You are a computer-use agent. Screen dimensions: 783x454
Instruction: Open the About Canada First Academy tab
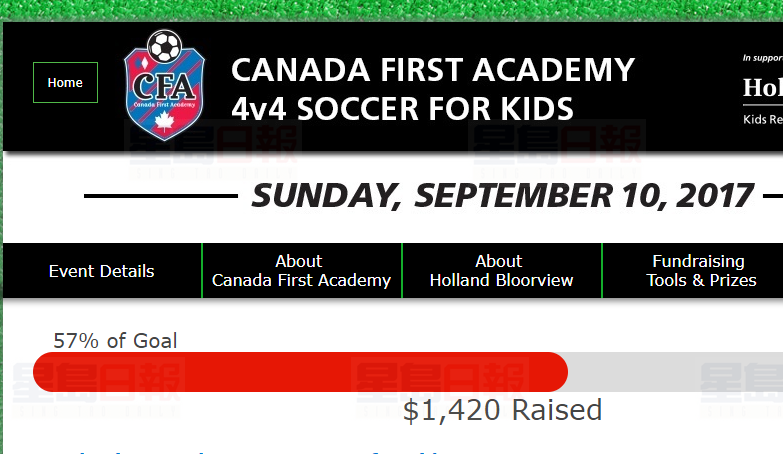(x=301, y=271)
